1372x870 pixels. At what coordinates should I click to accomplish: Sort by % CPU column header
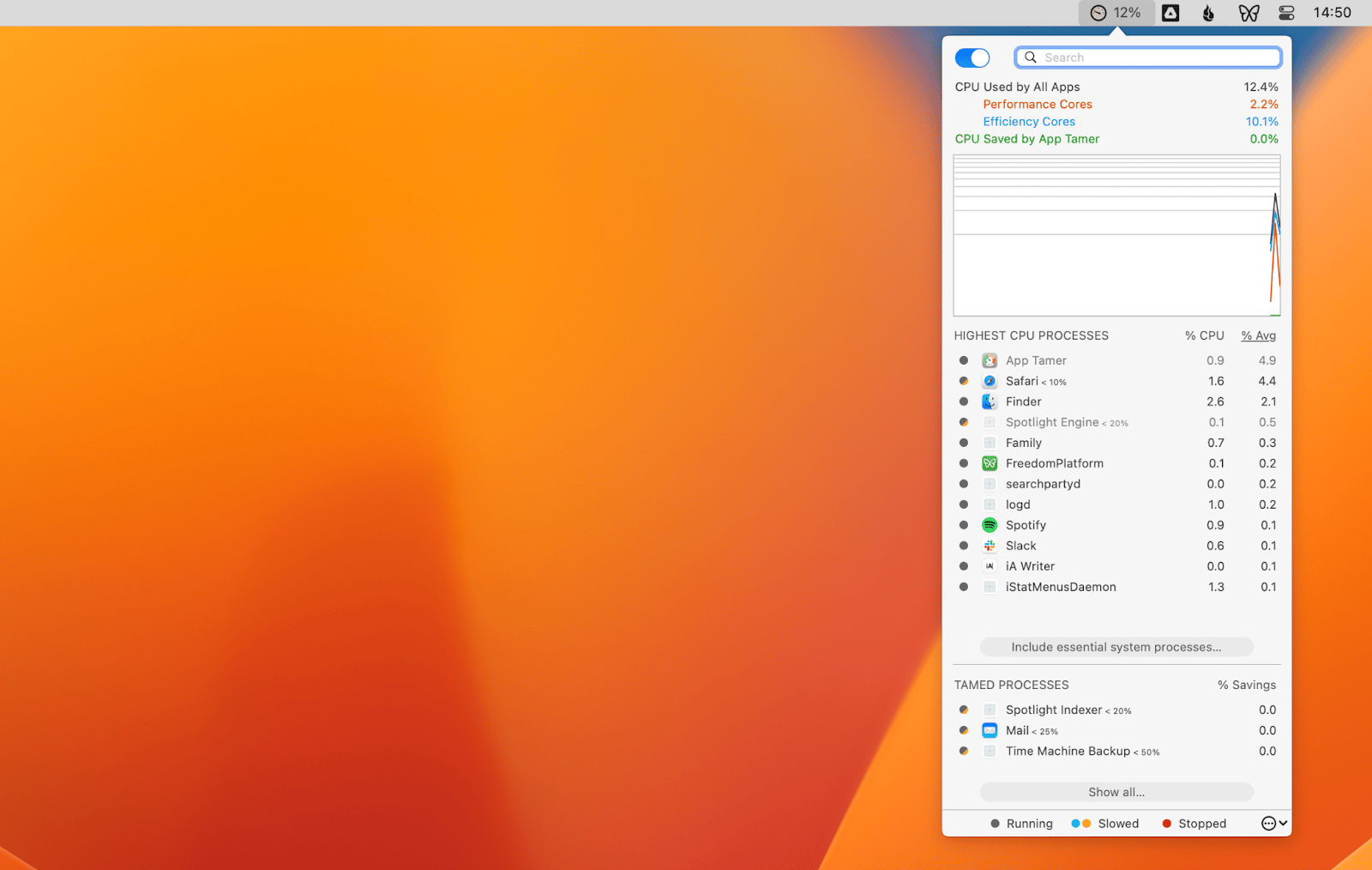click(1205, 335)
